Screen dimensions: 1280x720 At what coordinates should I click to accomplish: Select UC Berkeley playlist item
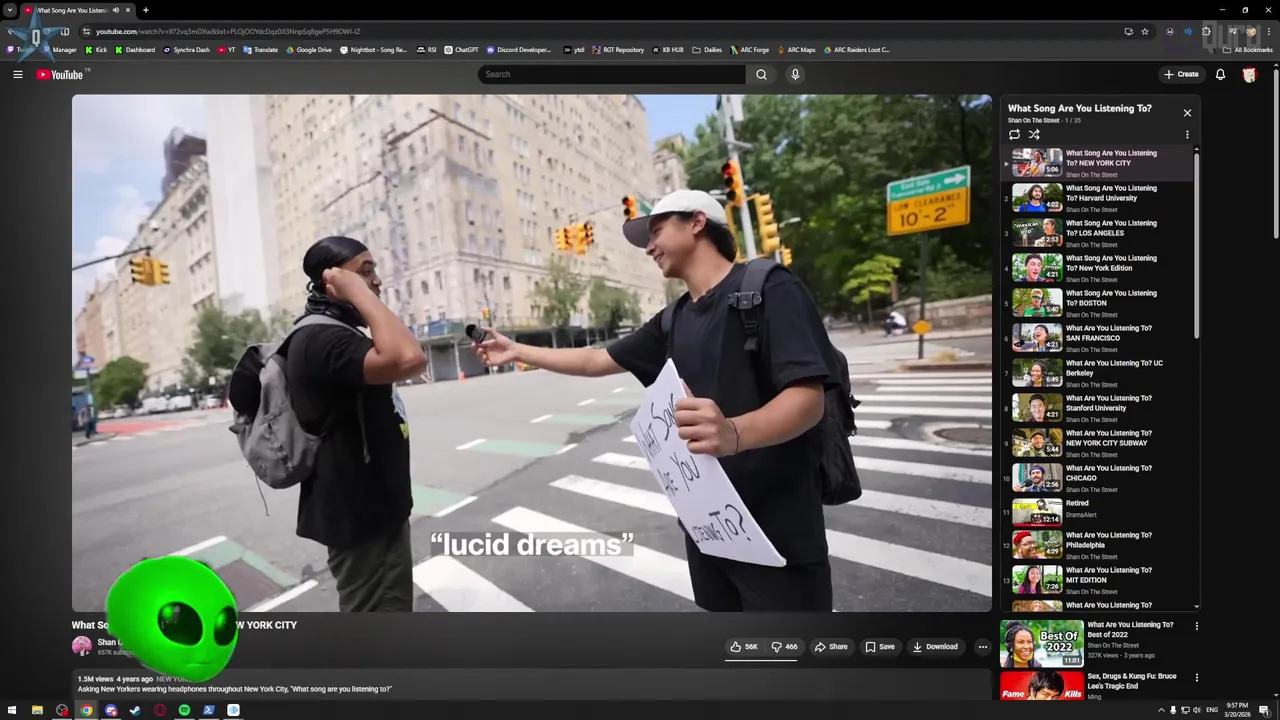click(1097, 373)
